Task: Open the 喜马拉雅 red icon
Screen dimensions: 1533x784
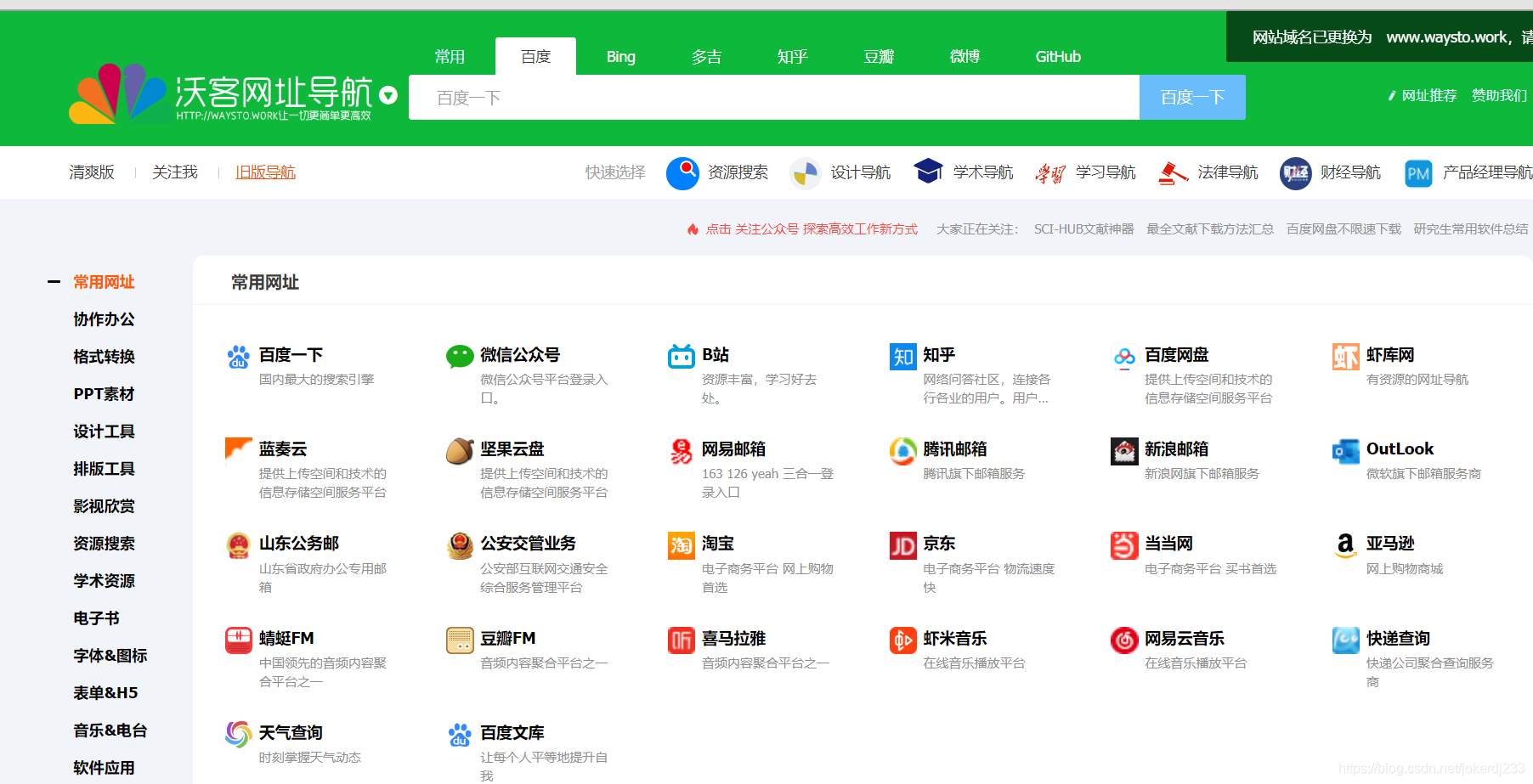Action: click(x=682, y=640)
